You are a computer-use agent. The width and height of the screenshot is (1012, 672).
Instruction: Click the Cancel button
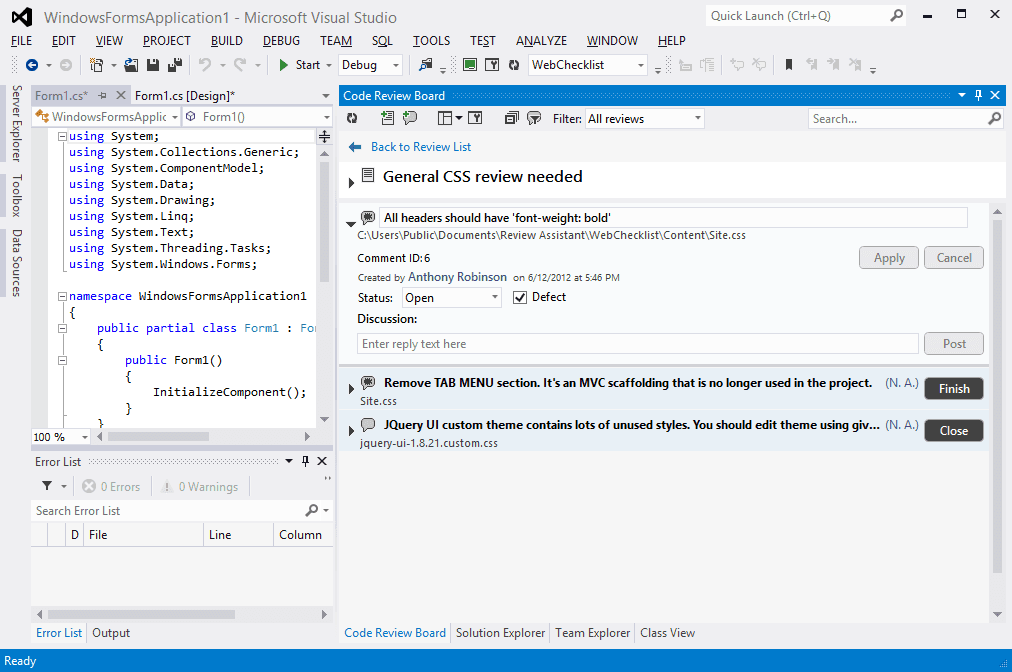(954, 258)
